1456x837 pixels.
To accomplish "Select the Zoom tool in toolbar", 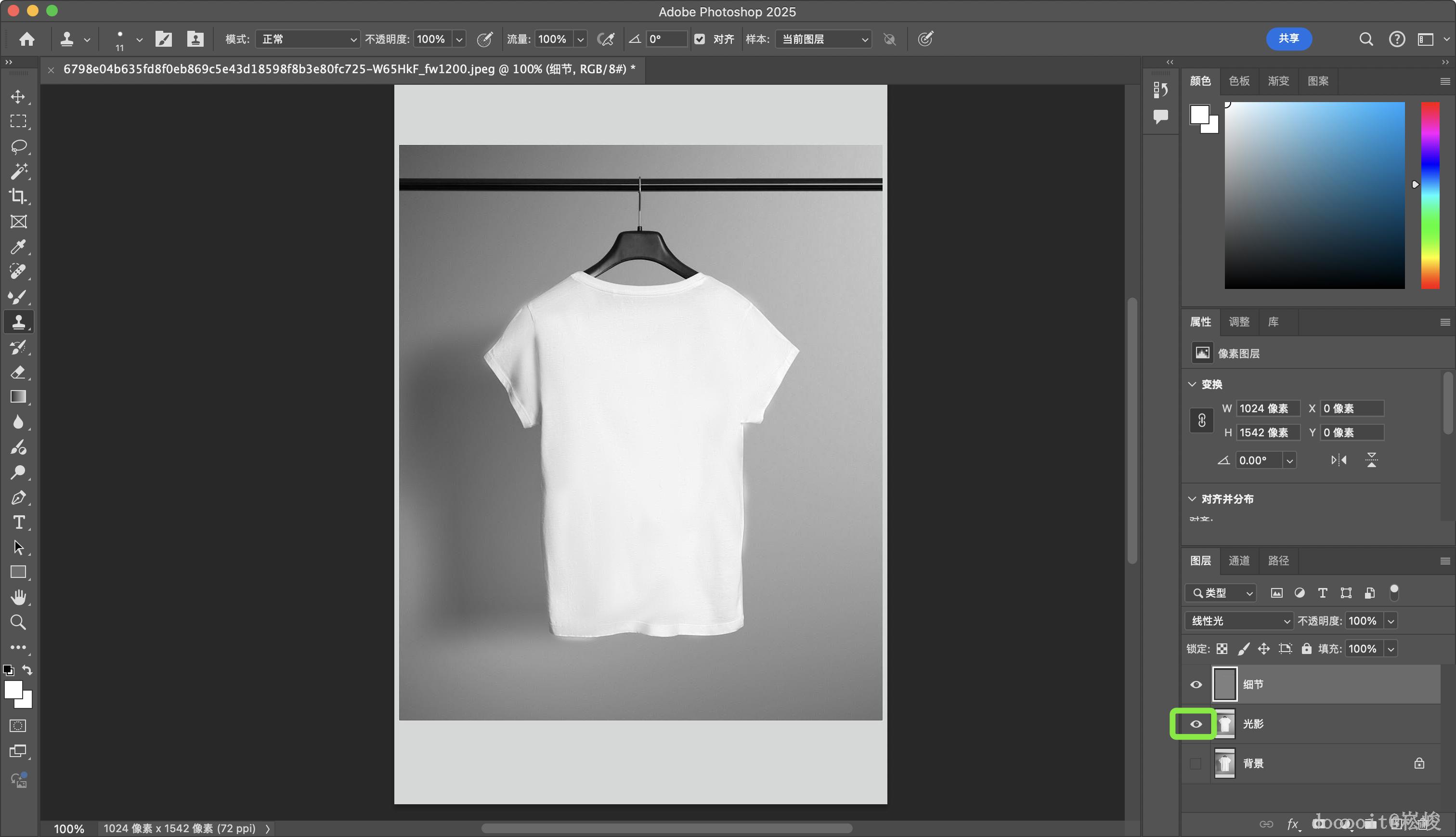I will point(18,622).
